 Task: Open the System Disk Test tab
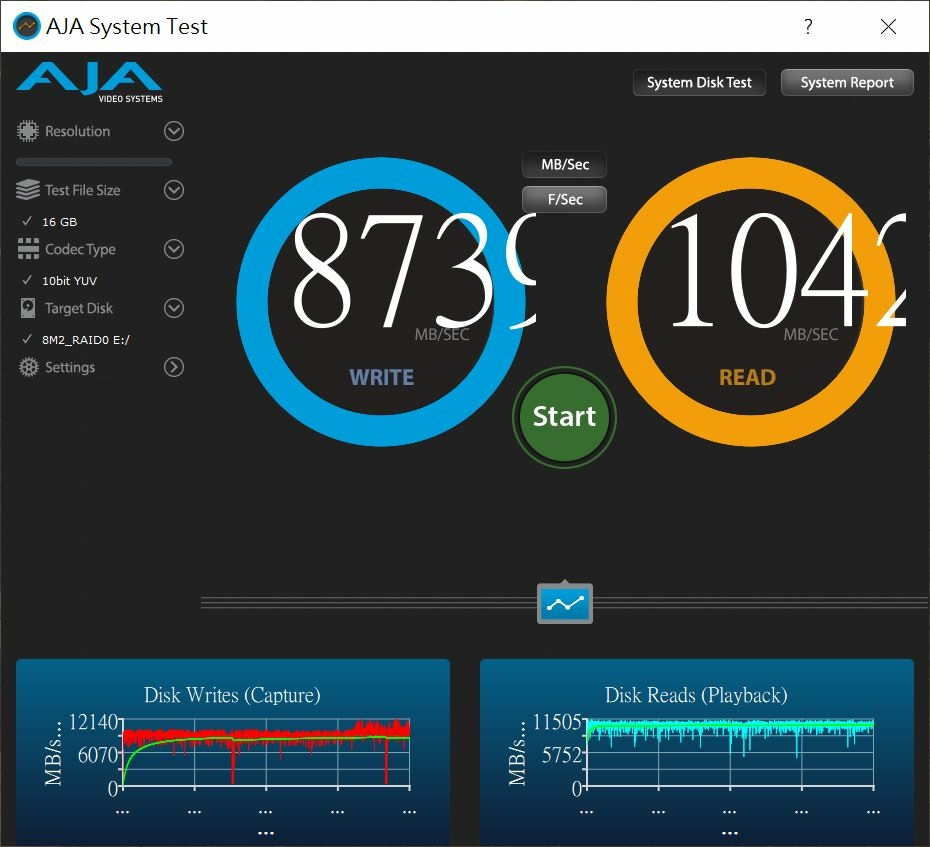click(x=699, y=82)
